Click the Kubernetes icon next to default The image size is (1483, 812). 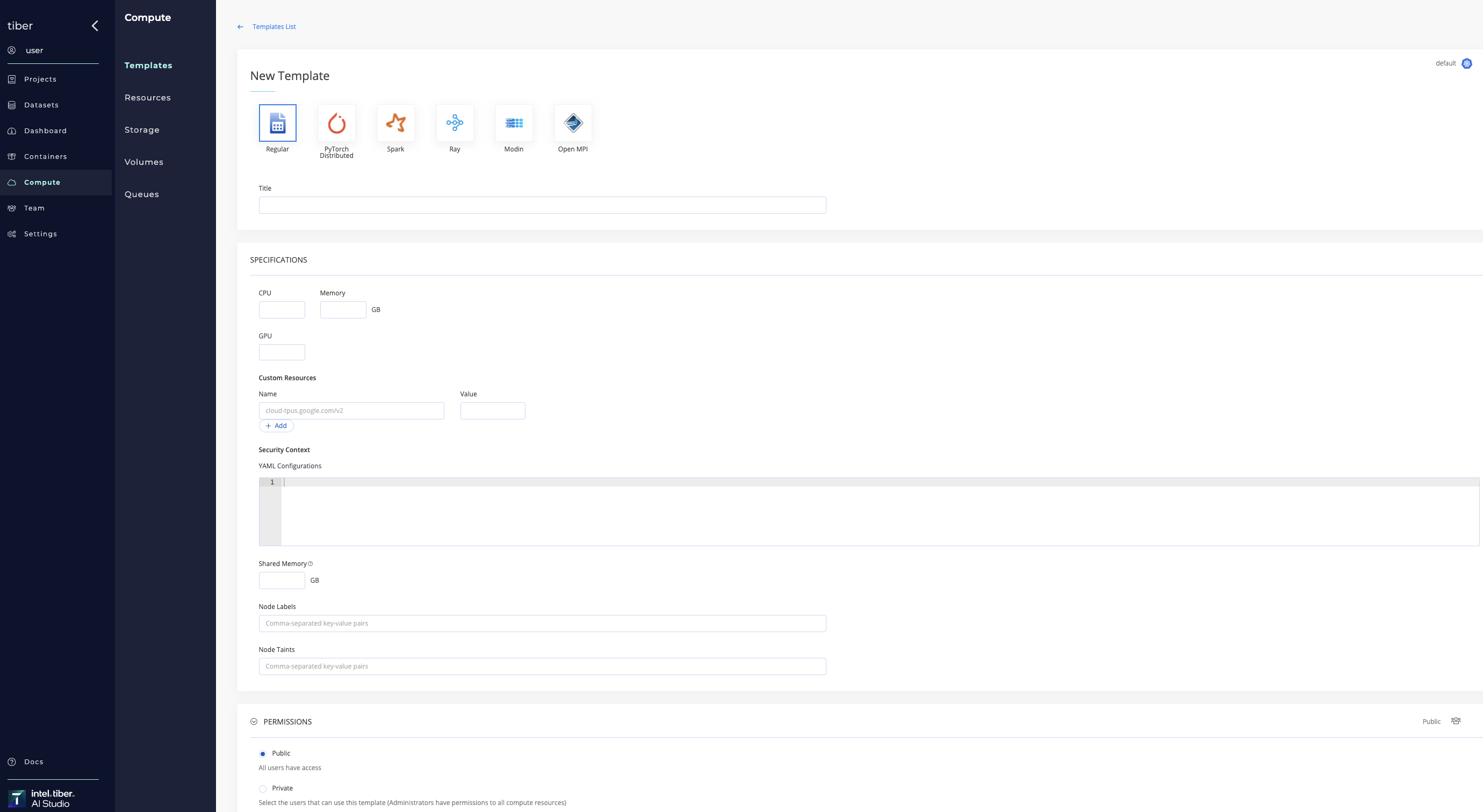[x=1467, y=63]
